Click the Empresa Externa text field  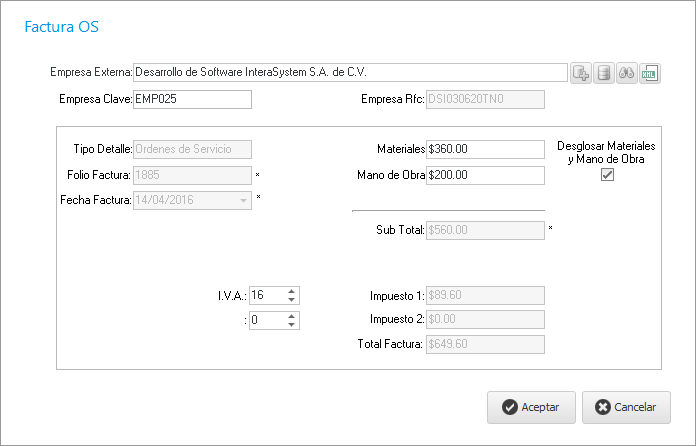point(349,72)
